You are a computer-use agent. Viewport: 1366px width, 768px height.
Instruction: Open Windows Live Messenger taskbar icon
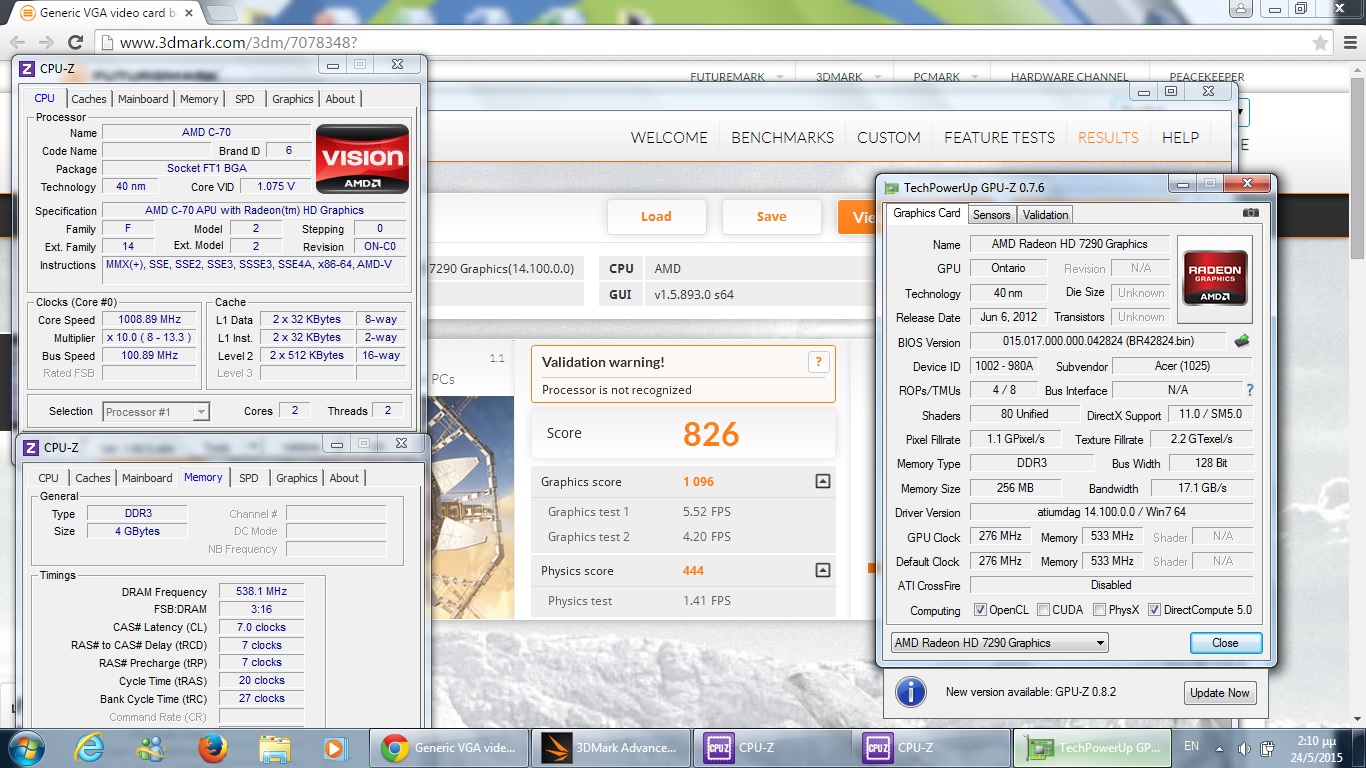(151, 747)
